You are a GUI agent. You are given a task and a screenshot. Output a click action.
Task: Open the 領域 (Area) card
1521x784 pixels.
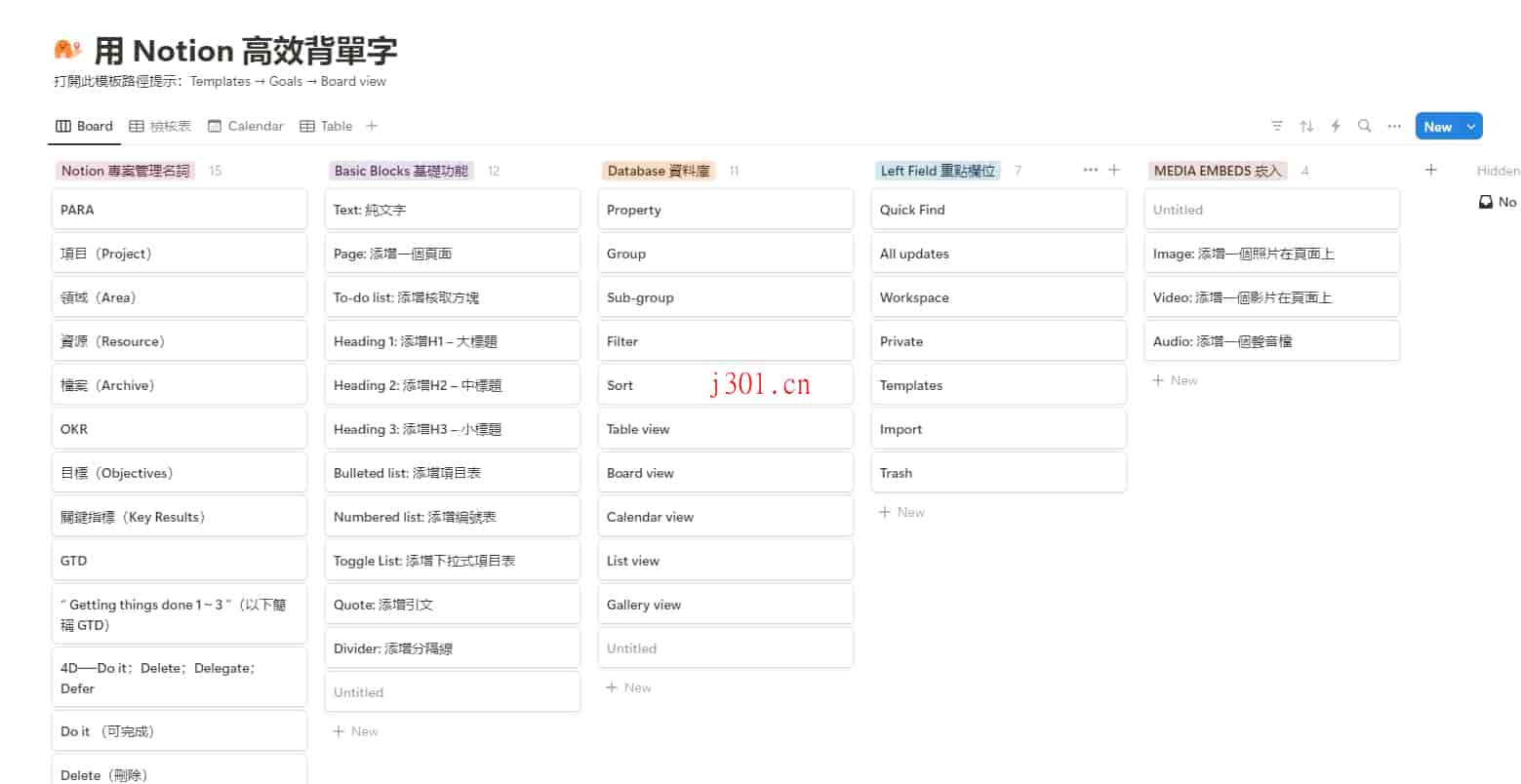[x=180, y=297]
